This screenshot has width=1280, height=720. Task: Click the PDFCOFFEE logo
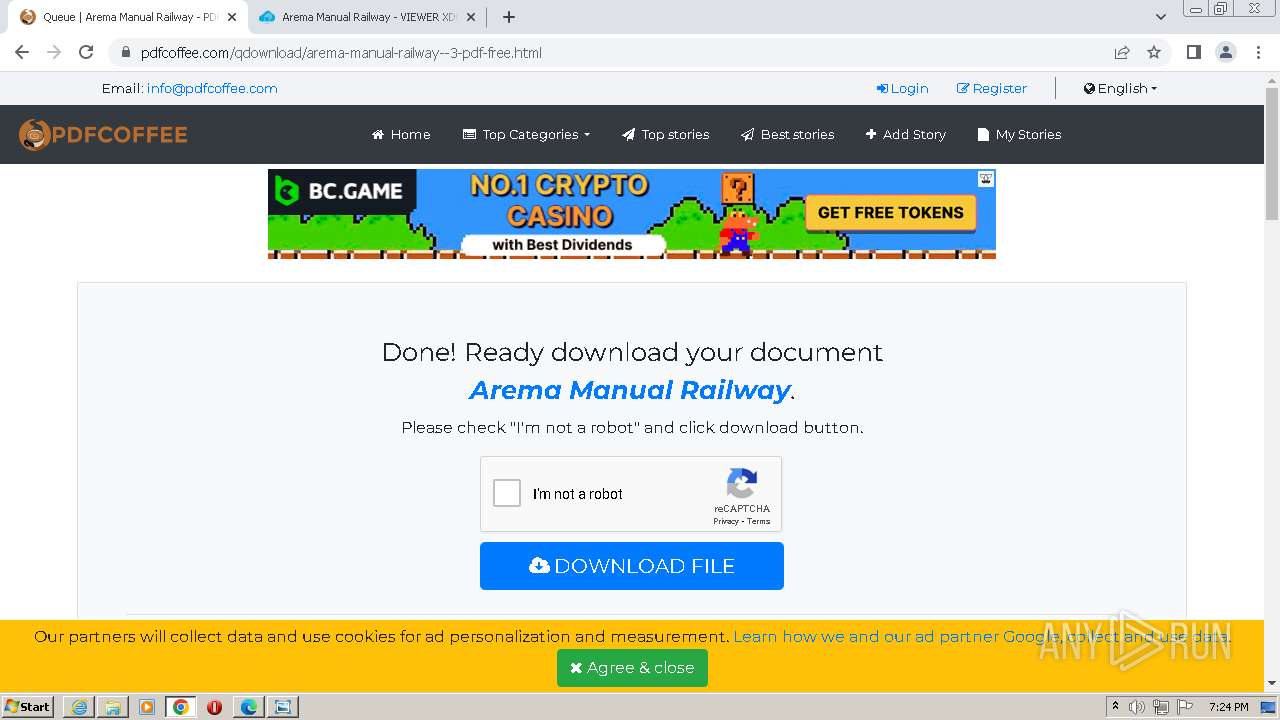(103, 134)
